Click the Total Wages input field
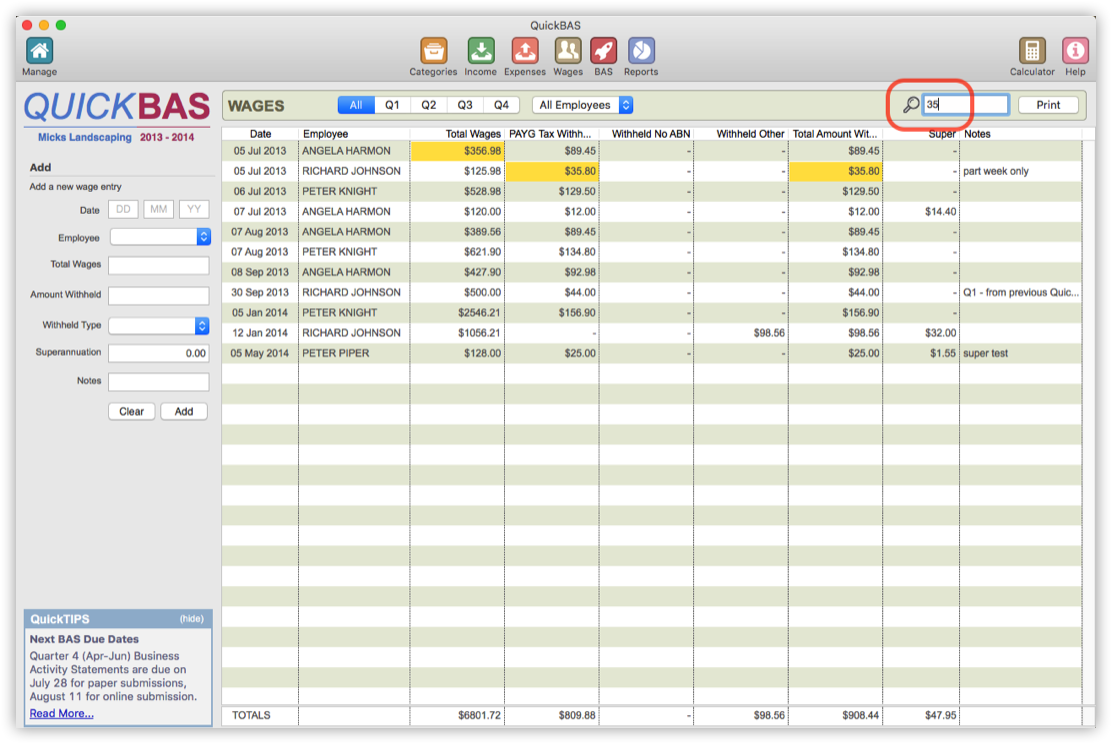 [x=158, y=266]
